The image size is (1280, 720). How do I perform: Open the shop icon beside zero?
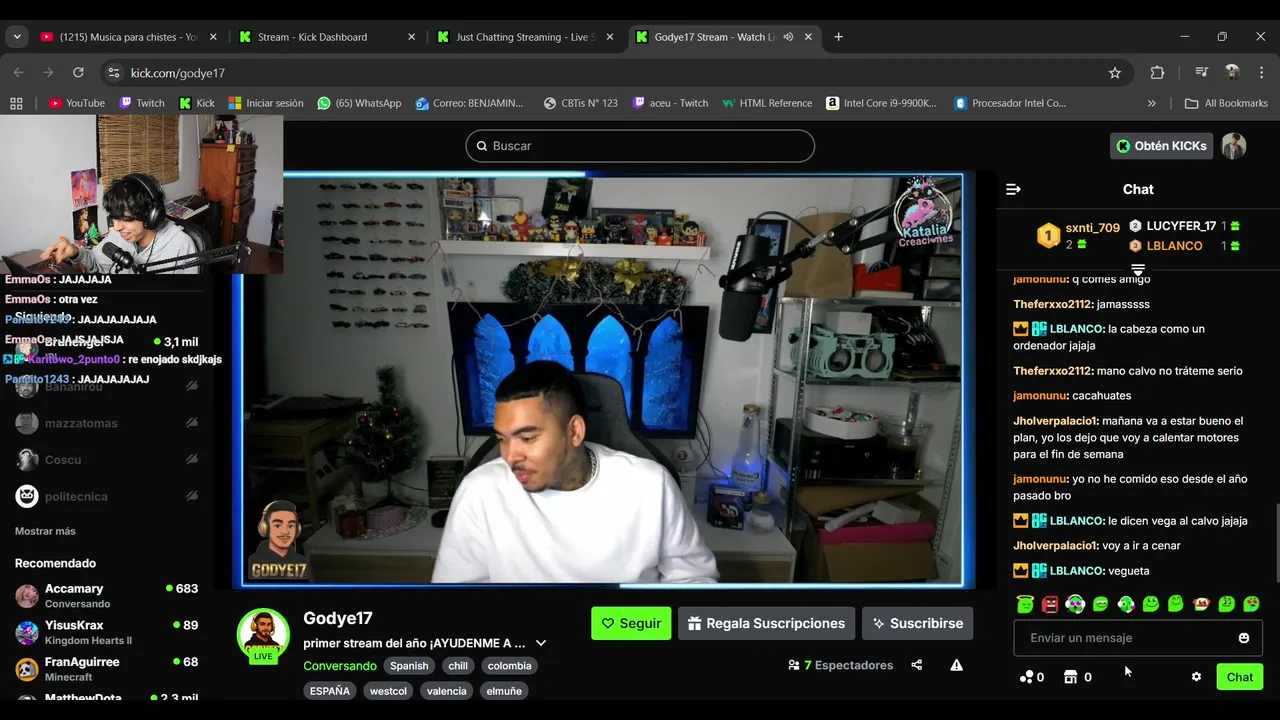click(1071, 677)
